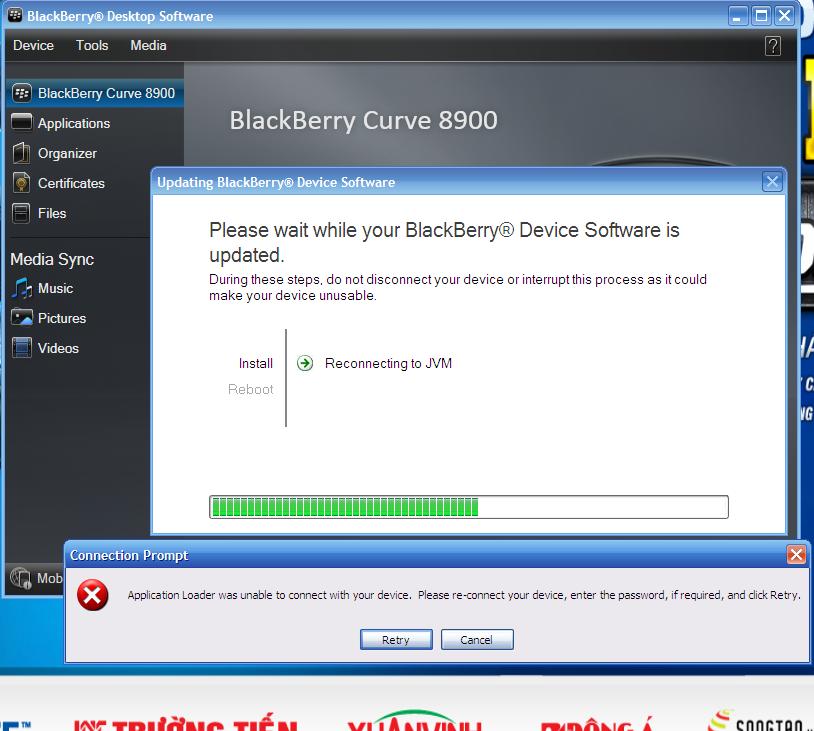Close the Connection Prompt dialog
This screenshot has height=731, width=814.
[796, 555]
